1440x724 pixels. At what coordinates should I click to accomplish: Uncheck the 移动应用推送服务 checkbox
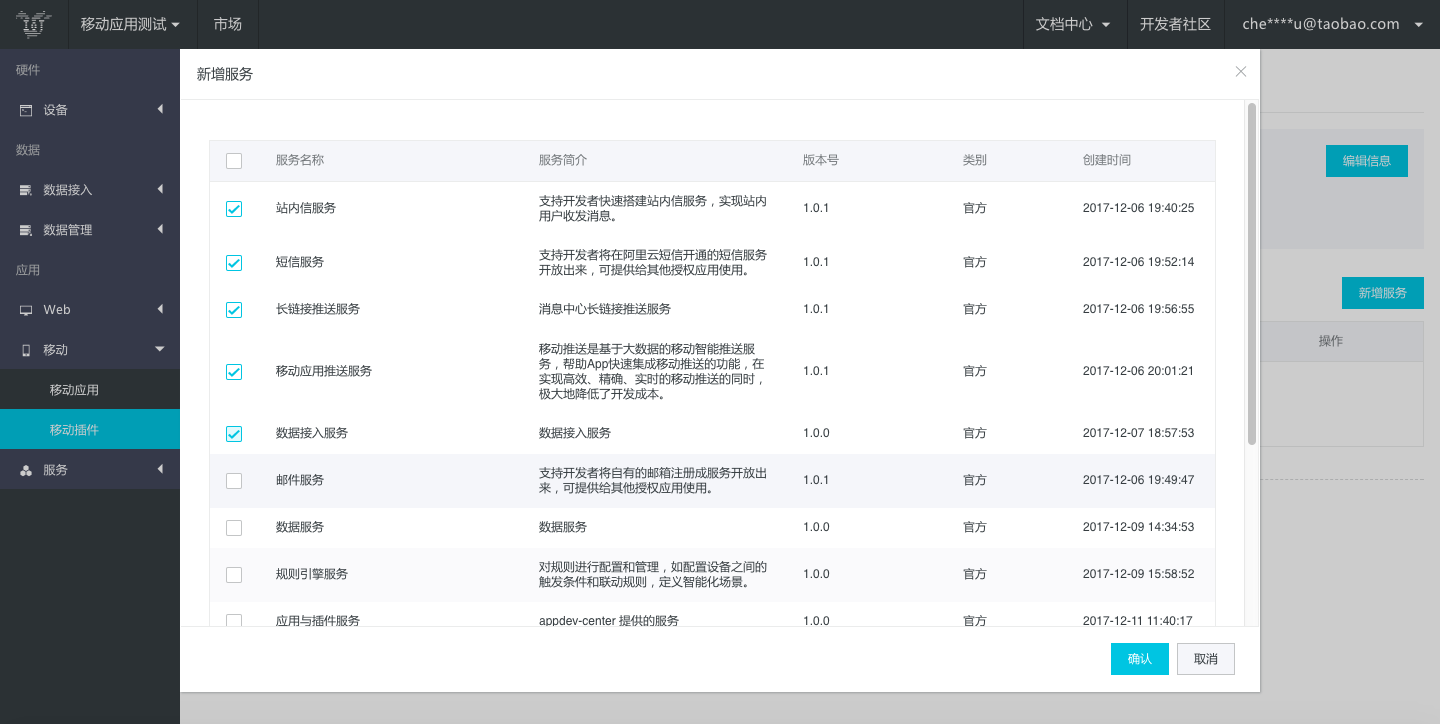(x=234, y=372)
